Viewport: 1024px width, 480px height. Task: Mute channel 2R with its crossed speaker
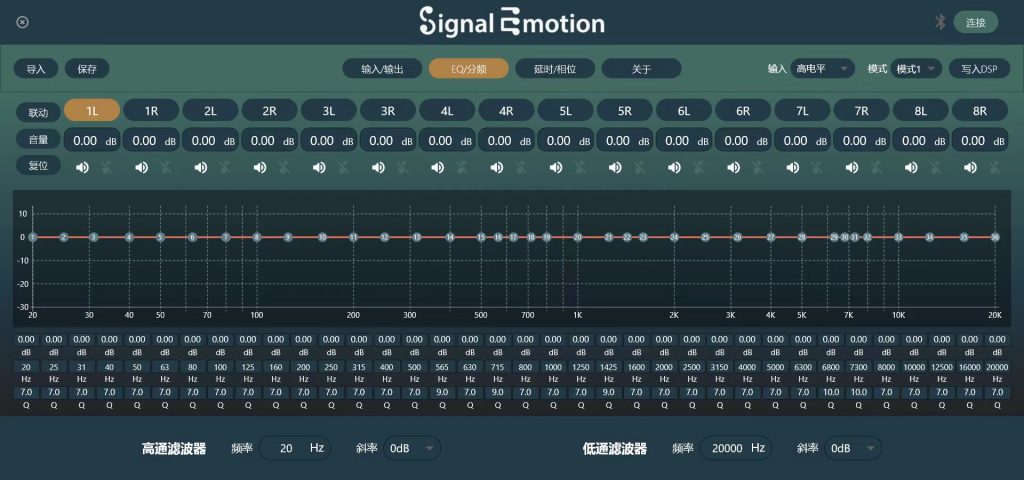click(x=284, y=168)
